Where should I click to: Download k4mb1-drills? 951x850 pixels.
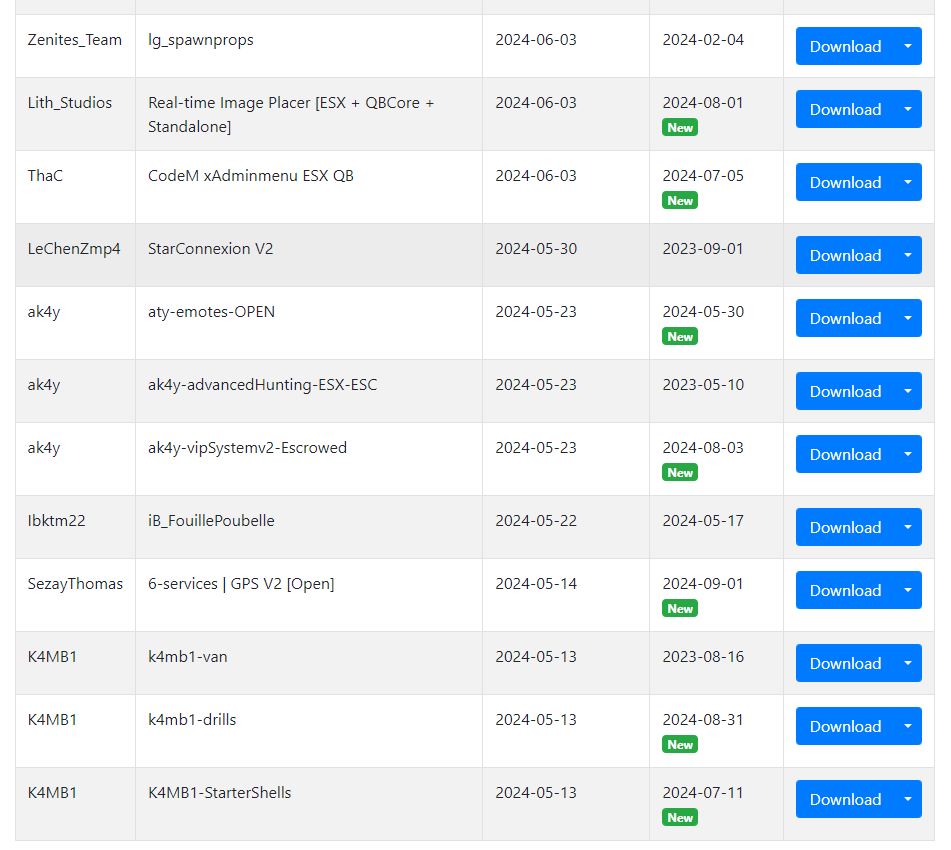coord(845,726)
